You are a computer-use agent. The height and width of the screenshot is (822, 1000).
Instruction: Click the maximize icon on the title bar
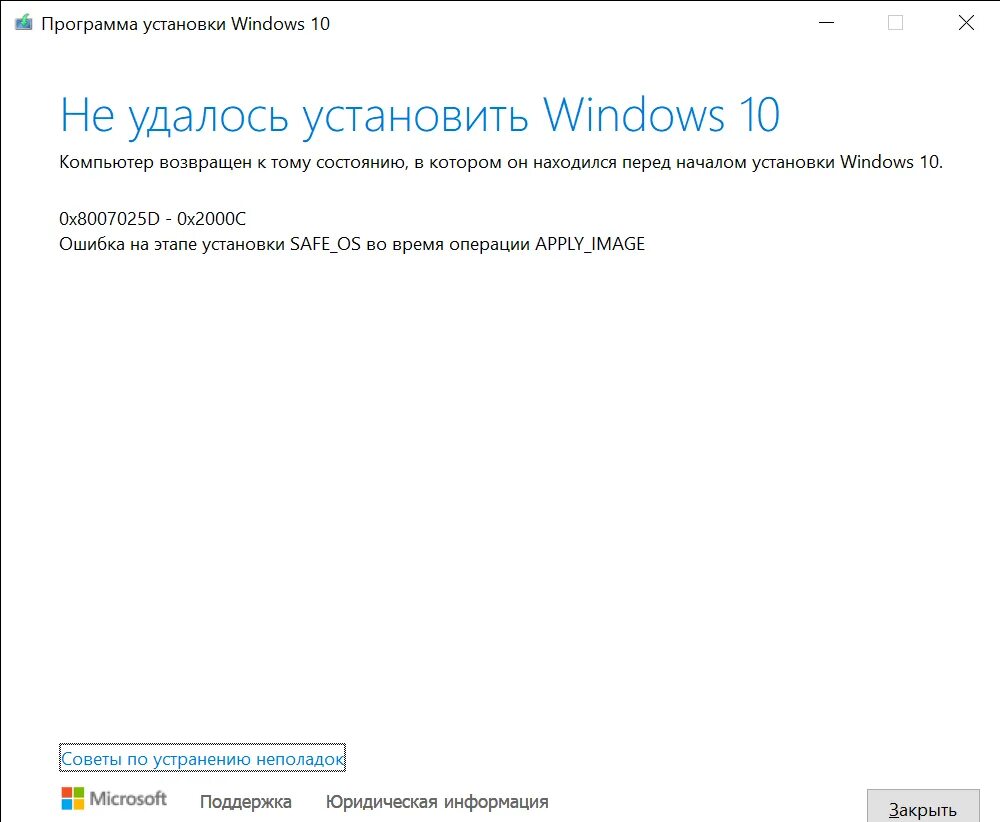[893, 21]
